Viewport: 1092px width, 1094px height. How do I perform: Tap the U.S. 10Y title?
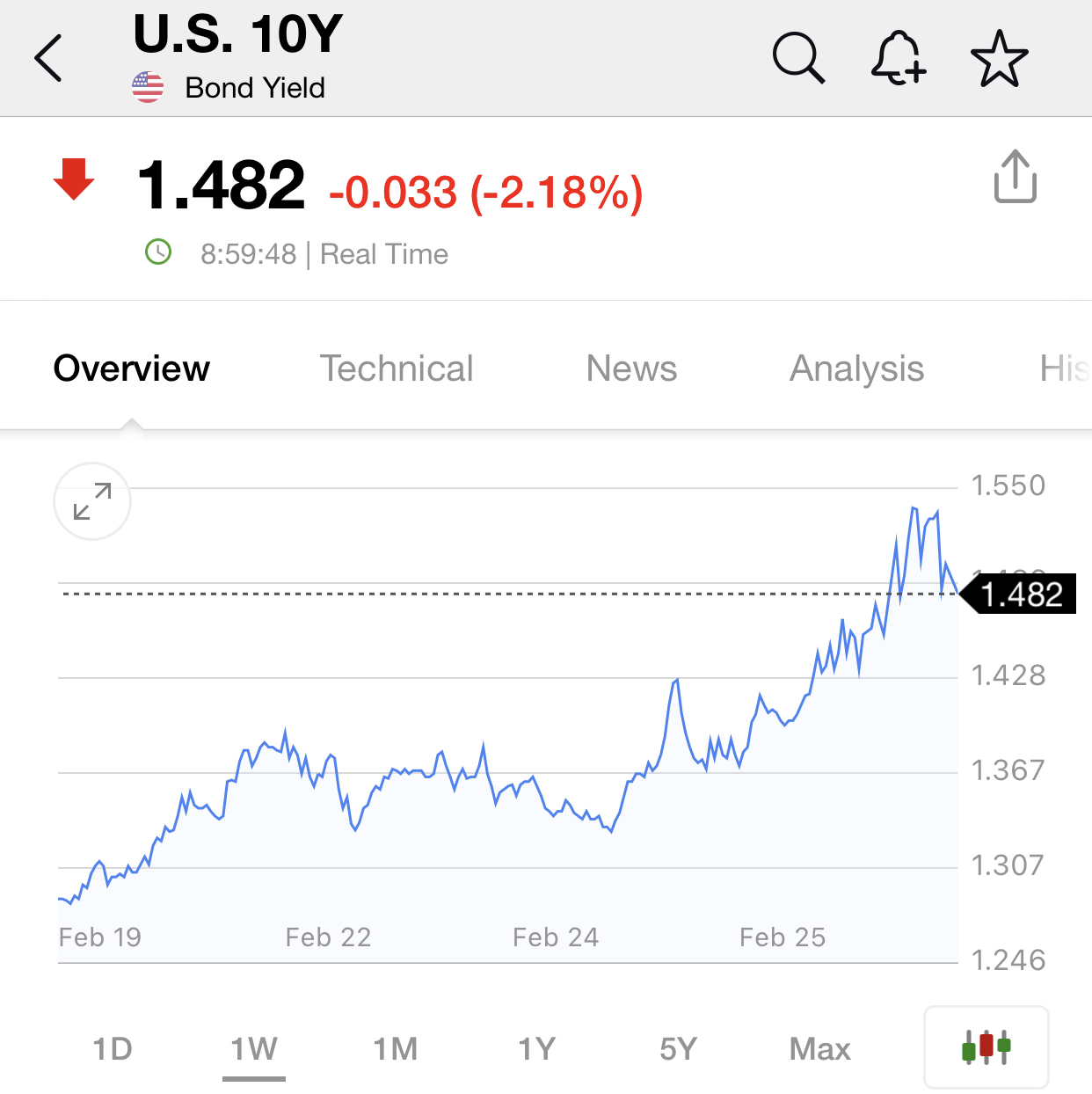pyautogui.click(x=237, y=35)
